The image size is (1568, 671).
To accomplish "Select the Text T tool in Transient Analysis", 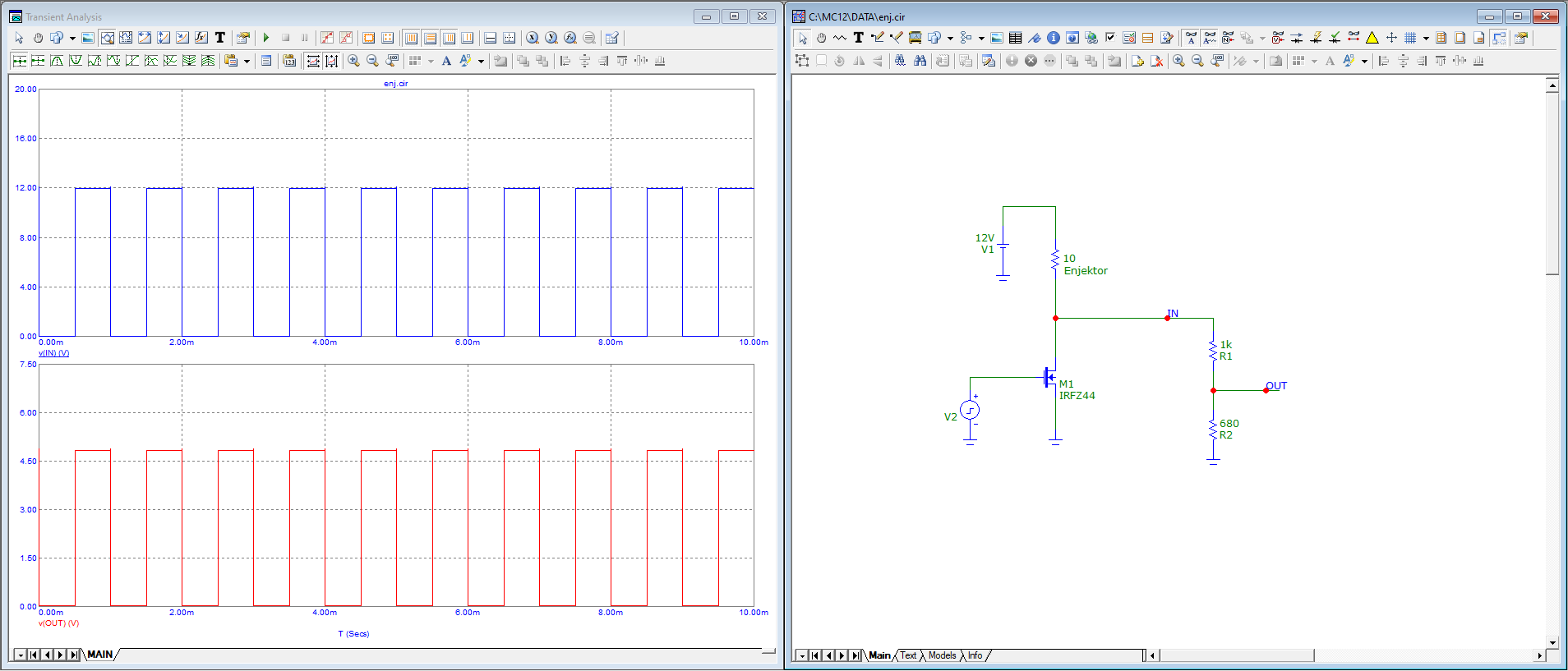I will pyautogui.click(x=220, y=38).
